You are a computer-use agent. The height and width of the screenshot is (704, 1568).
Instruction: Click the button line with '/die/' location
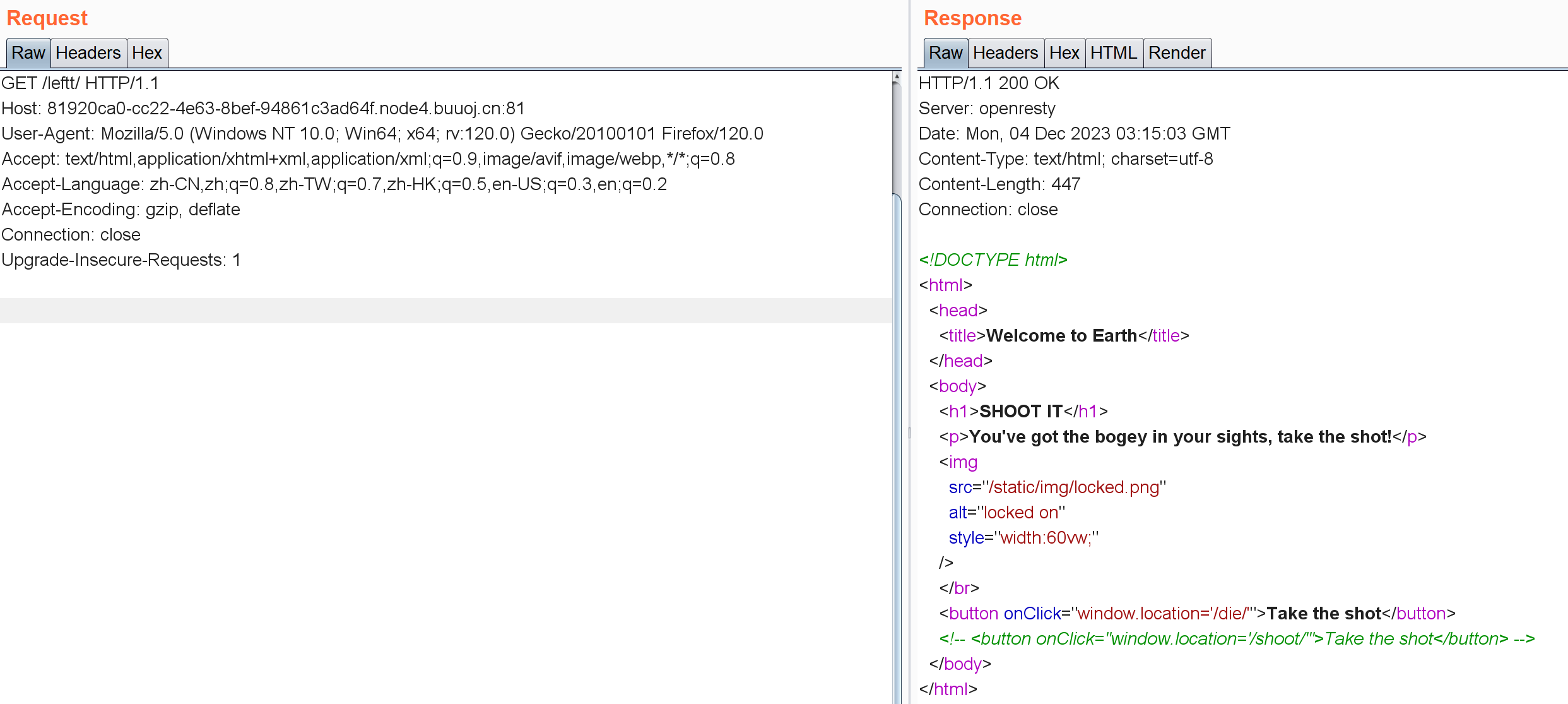(1198, 614)
